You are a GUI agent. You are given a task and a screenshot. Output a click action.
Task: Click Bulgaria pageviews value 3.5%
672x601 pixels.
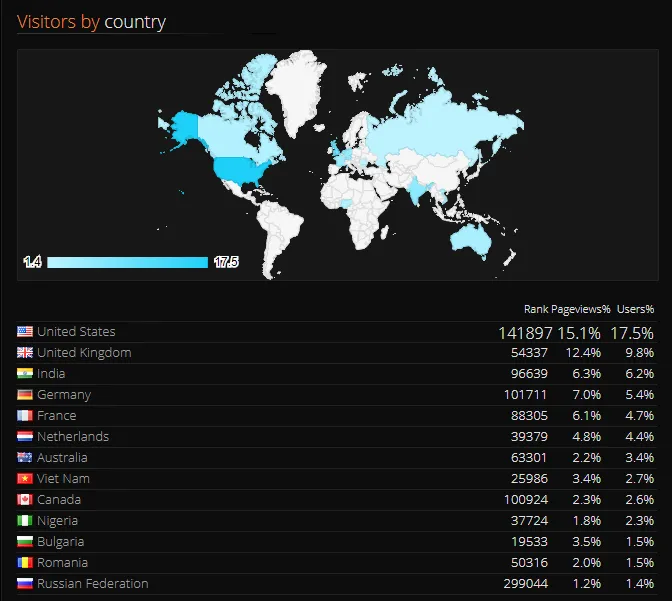[587, 542]
